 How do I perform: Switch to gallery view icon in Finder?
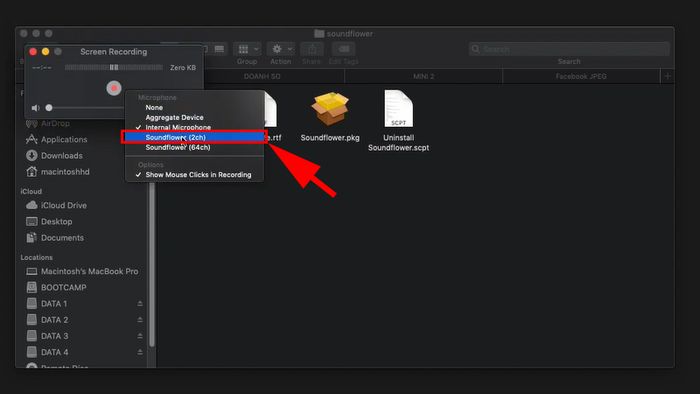[219, 49]
